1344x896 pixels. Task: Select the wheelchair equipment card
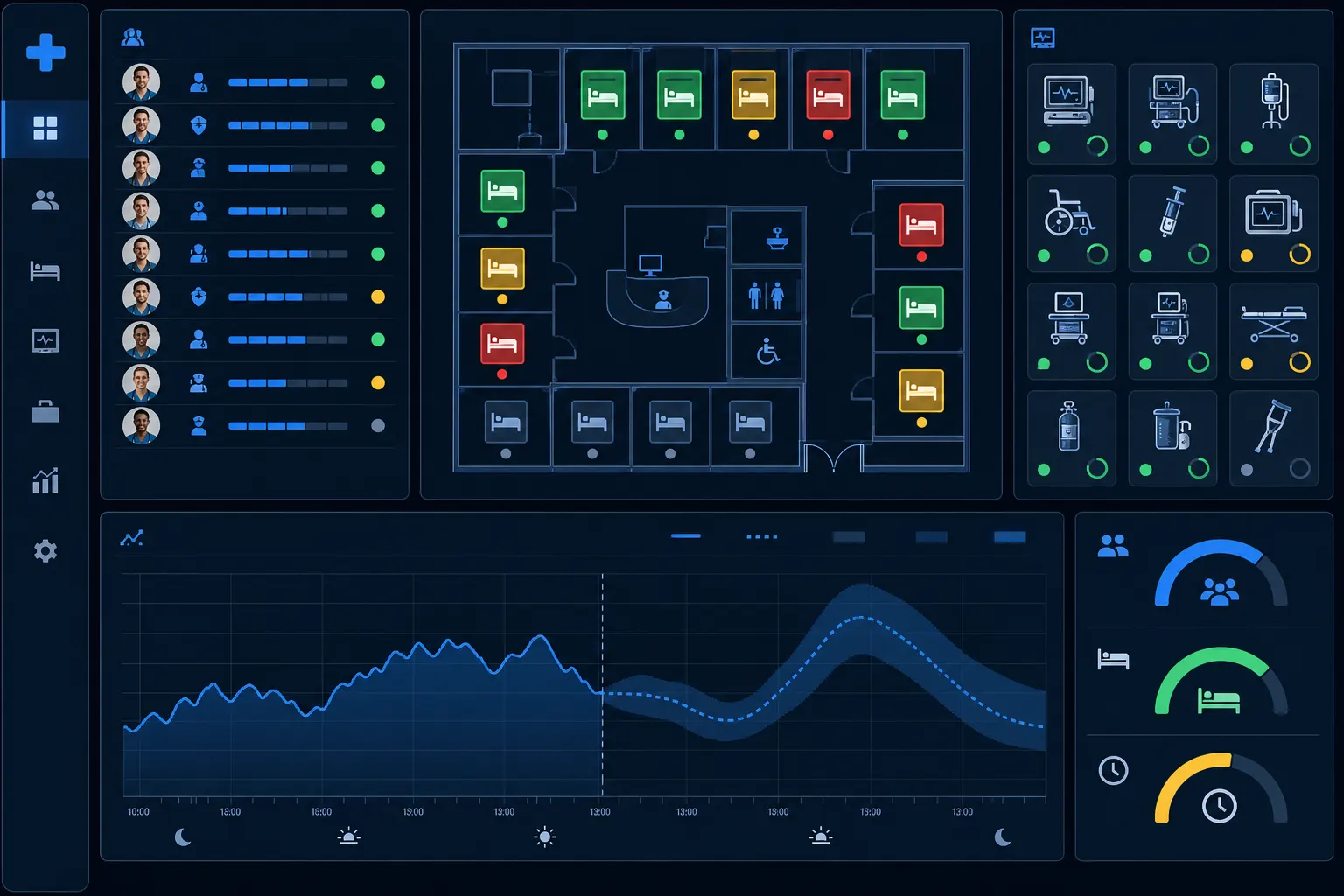point(1071,223)
